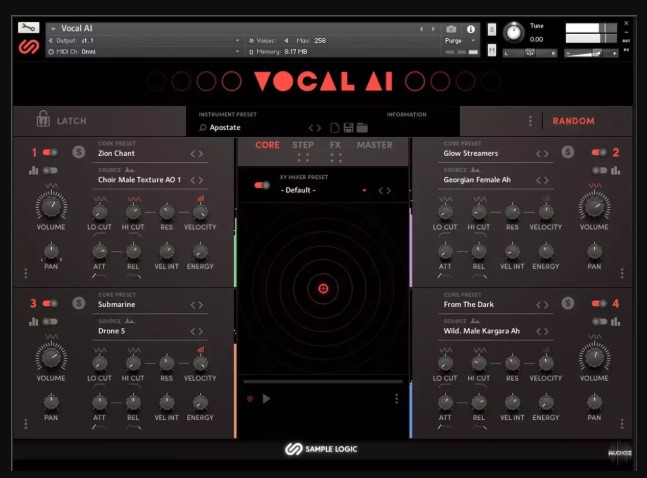Click the Latch lock icon
The height and width of the screenshot is (478, 647).
tap(43, 120)
